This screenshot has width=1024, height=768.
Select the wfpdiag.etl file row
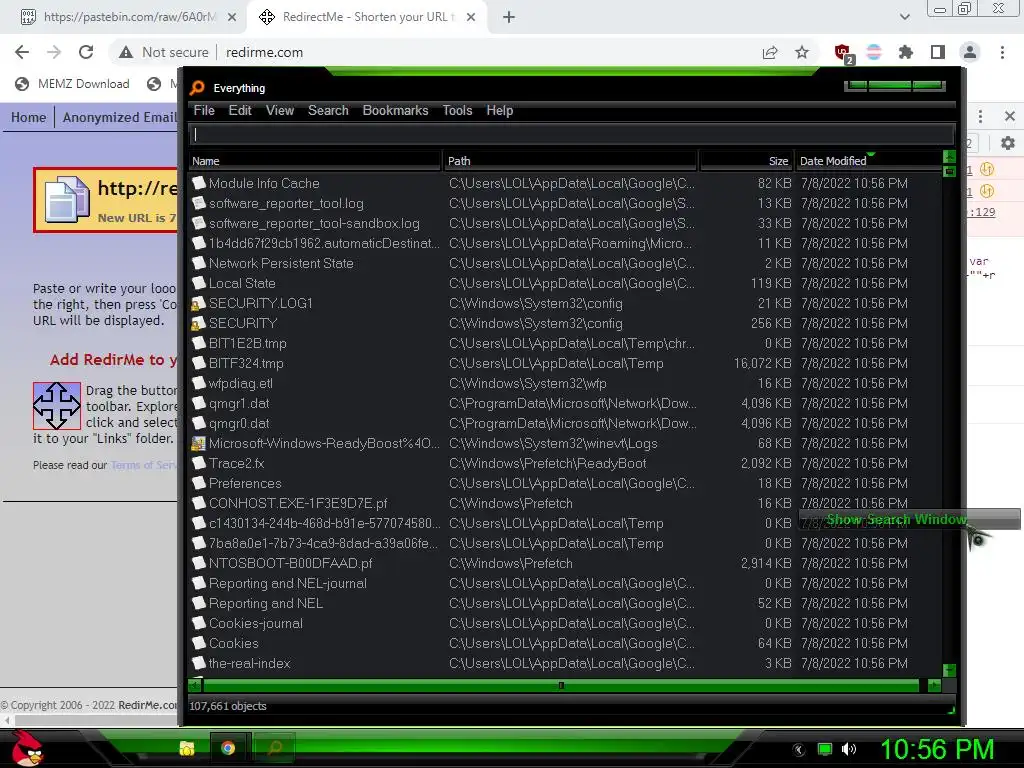click(x=566, y=383)
